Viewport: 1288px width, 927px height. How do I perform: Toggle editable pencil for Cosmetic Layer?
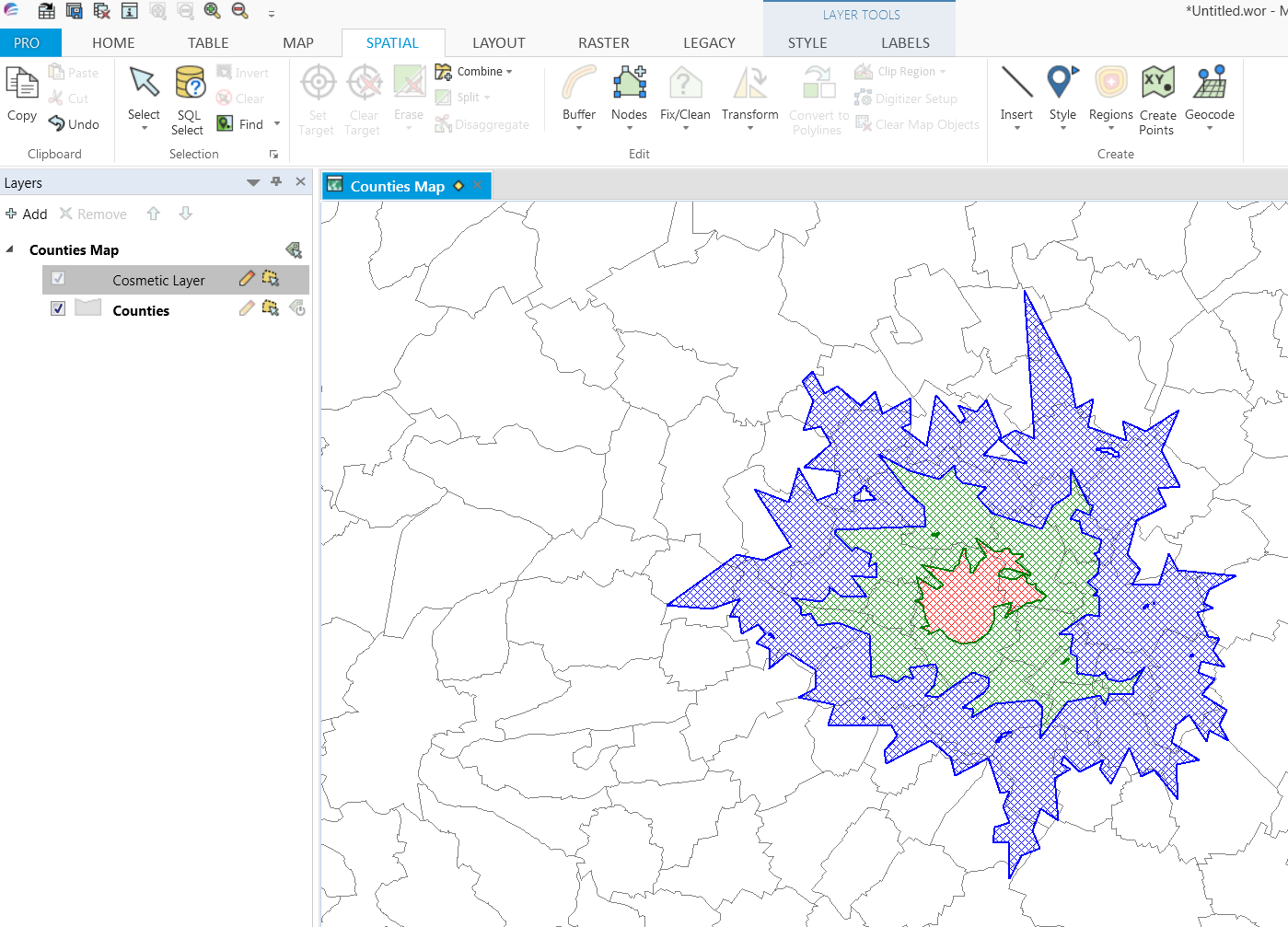[x=246, y=278]
